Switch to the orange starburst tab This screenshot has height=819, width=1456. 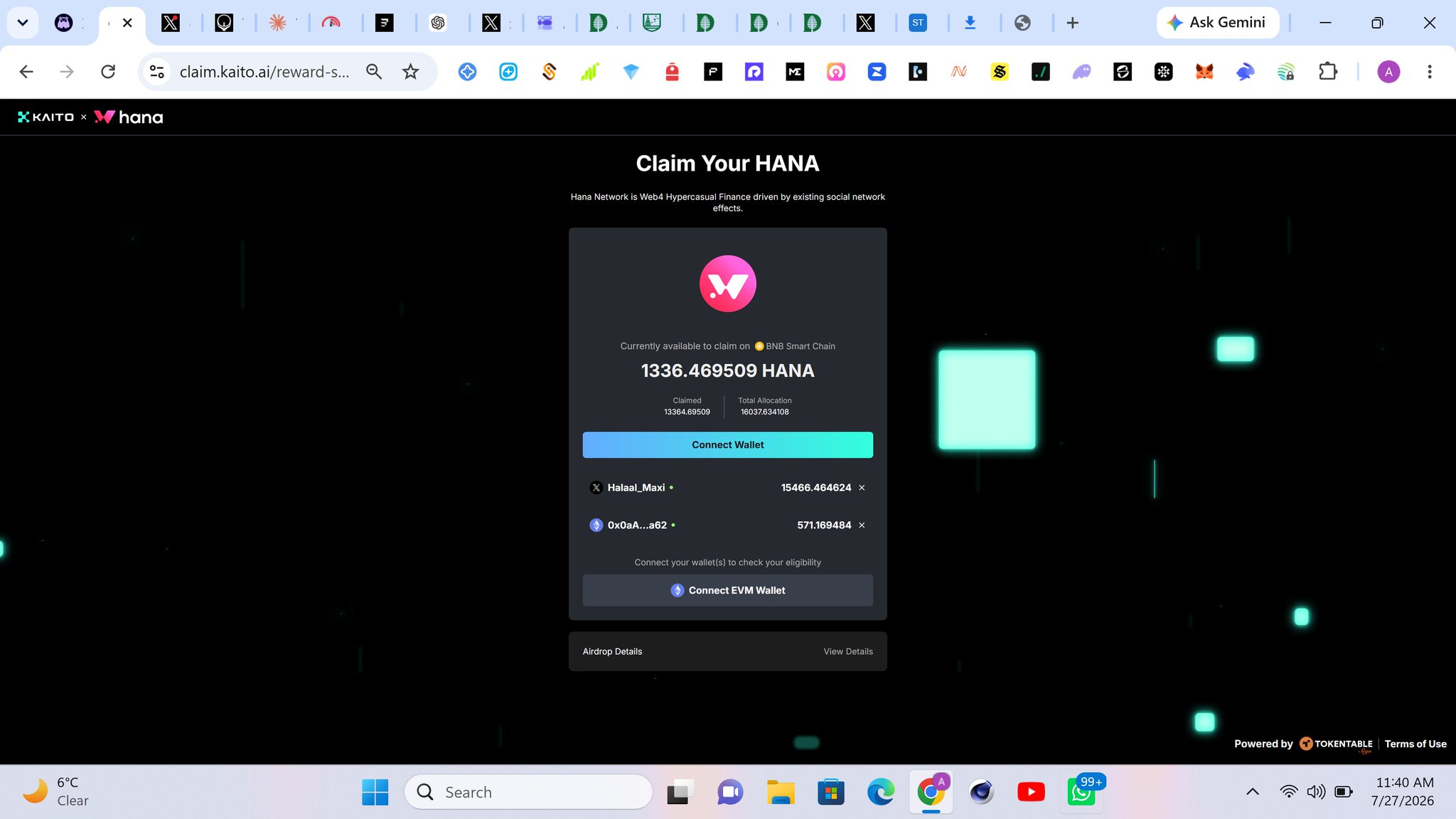click(277, 23)
